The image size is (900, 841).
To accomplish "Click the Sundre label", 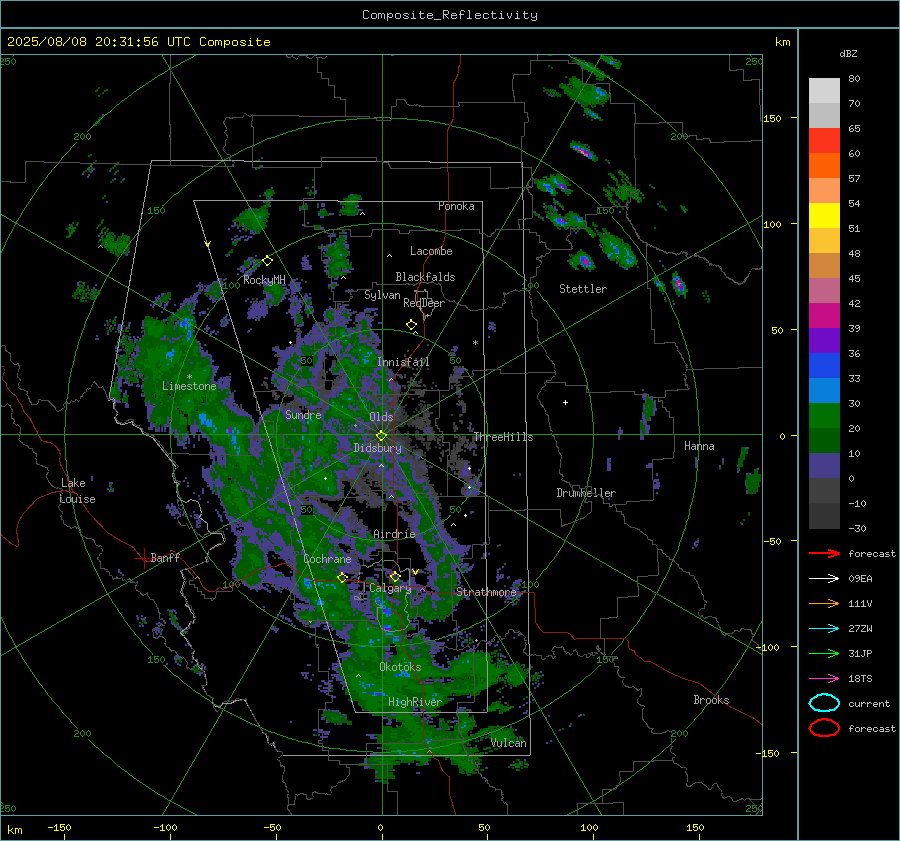I will [303, 415].
